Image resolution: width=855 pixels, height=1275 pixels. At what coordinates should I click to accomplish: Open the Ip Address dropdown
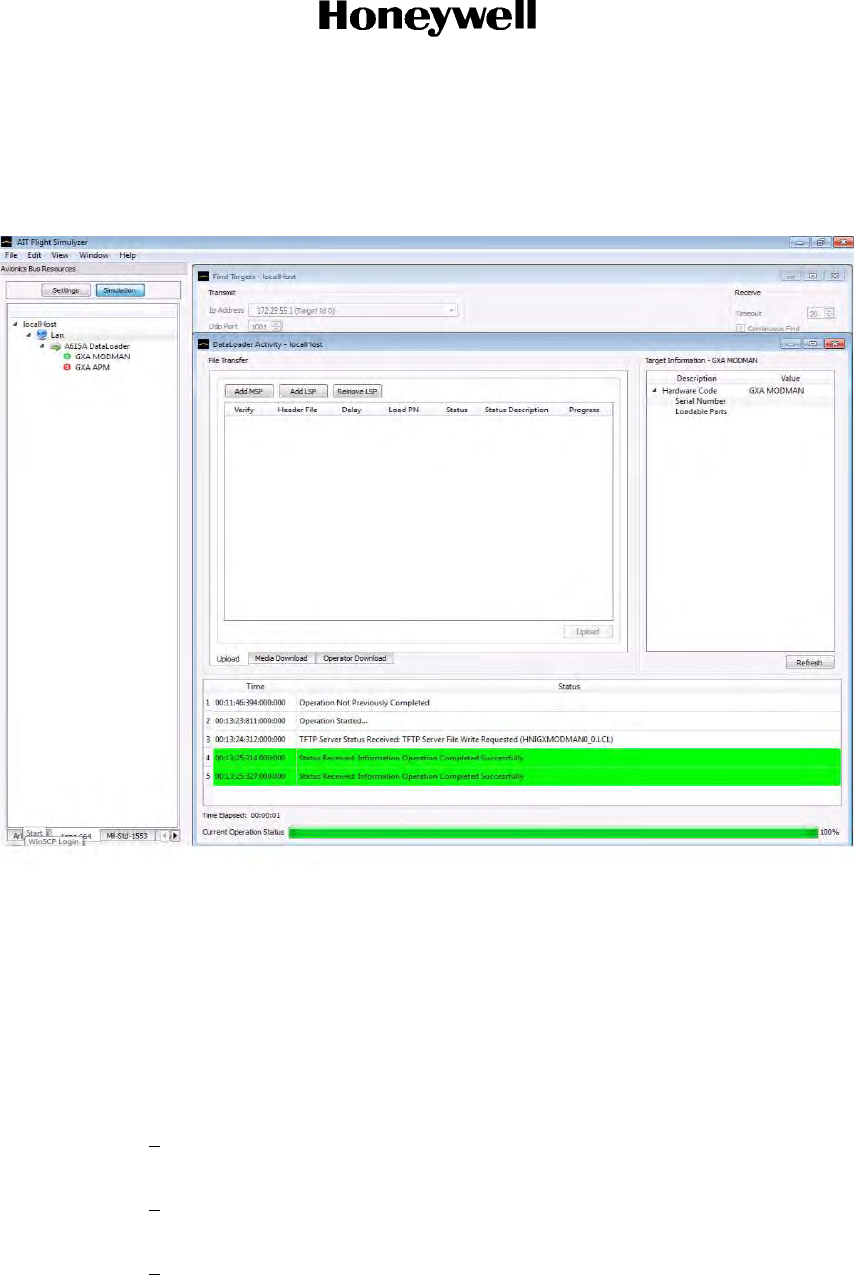click(452, 311)
